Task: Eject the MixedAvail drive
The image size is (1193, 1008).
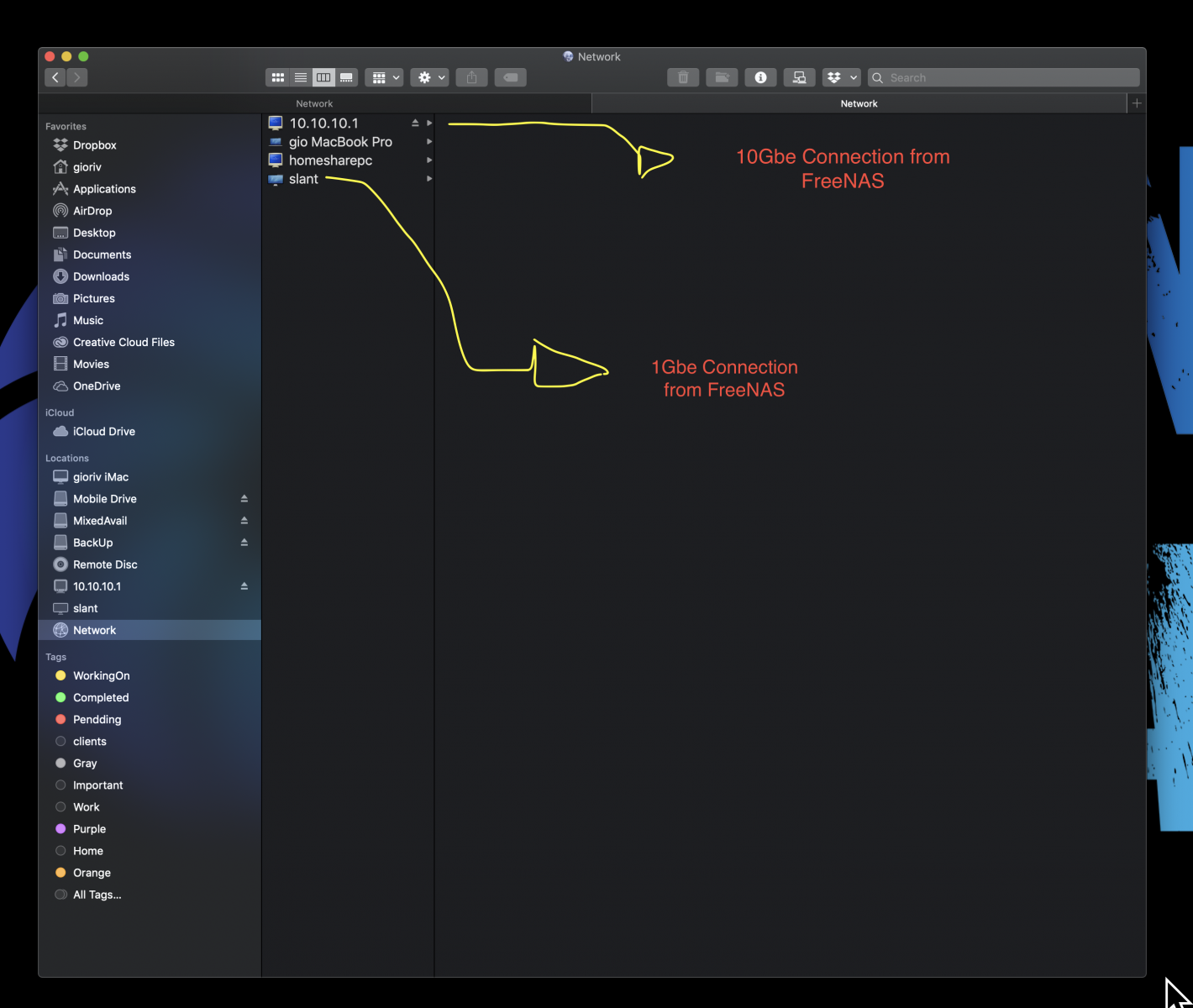Action: [244, 521]
